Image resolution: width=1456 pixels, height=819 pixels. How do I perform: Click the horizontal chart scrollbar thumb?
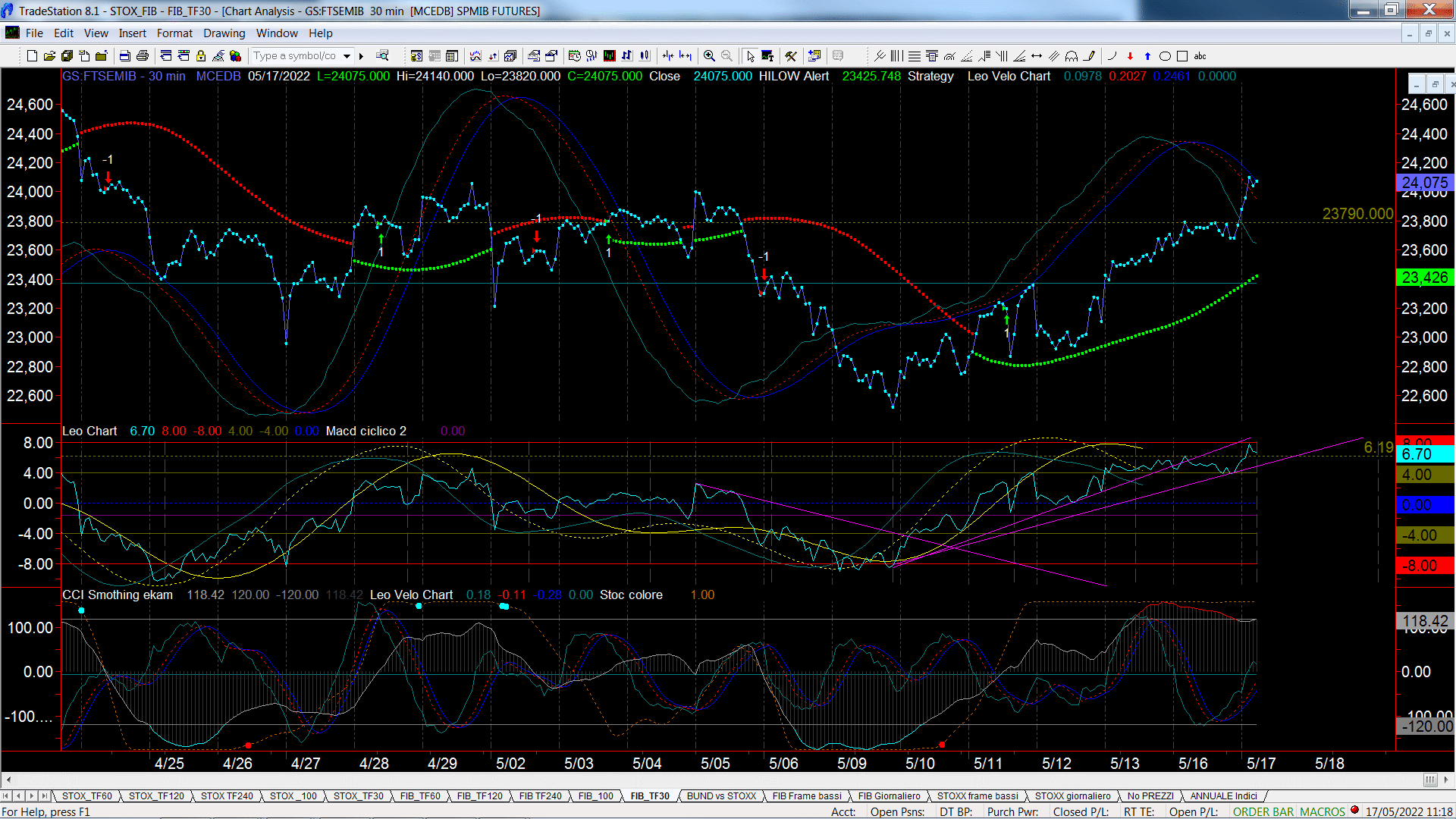point(1429,780)
